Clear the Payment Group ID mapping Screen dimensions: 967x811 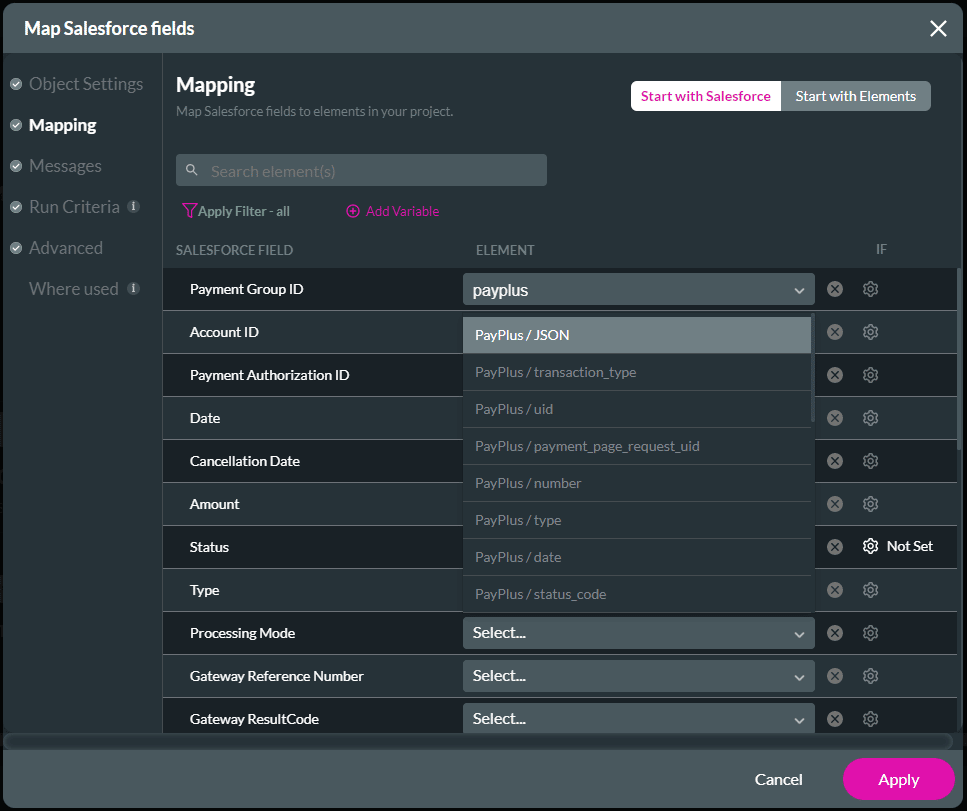[x=835, y=289]
